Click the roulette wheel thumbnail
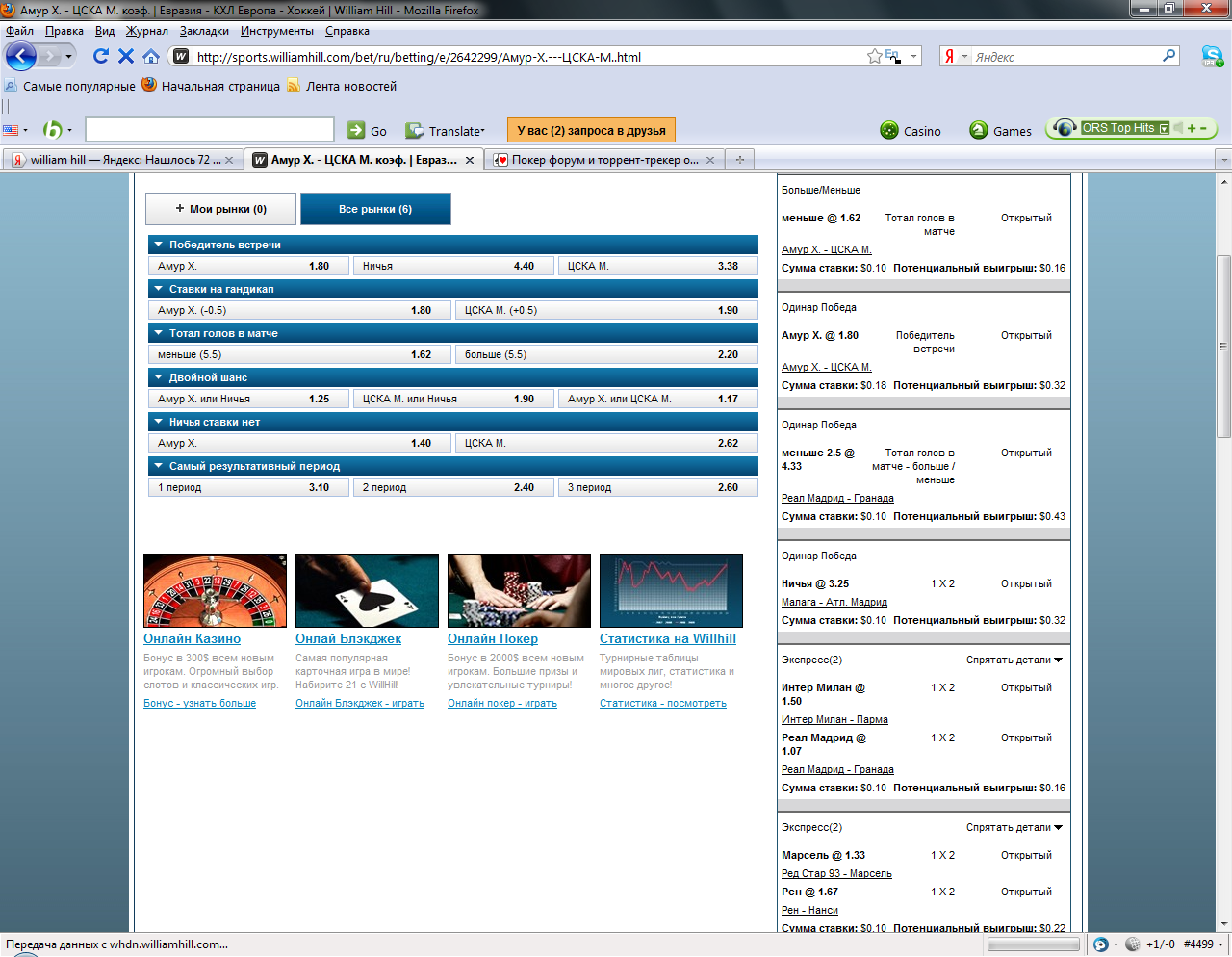Image resolution: width=1232 pixels, height=957 pixels. pyautogui.click(x=215, y=590)
